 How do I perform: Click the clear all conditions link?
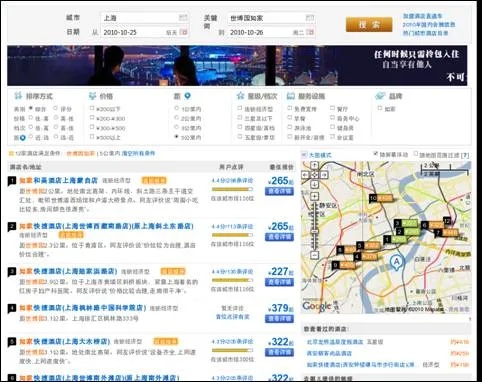click(x=138, y=153)
